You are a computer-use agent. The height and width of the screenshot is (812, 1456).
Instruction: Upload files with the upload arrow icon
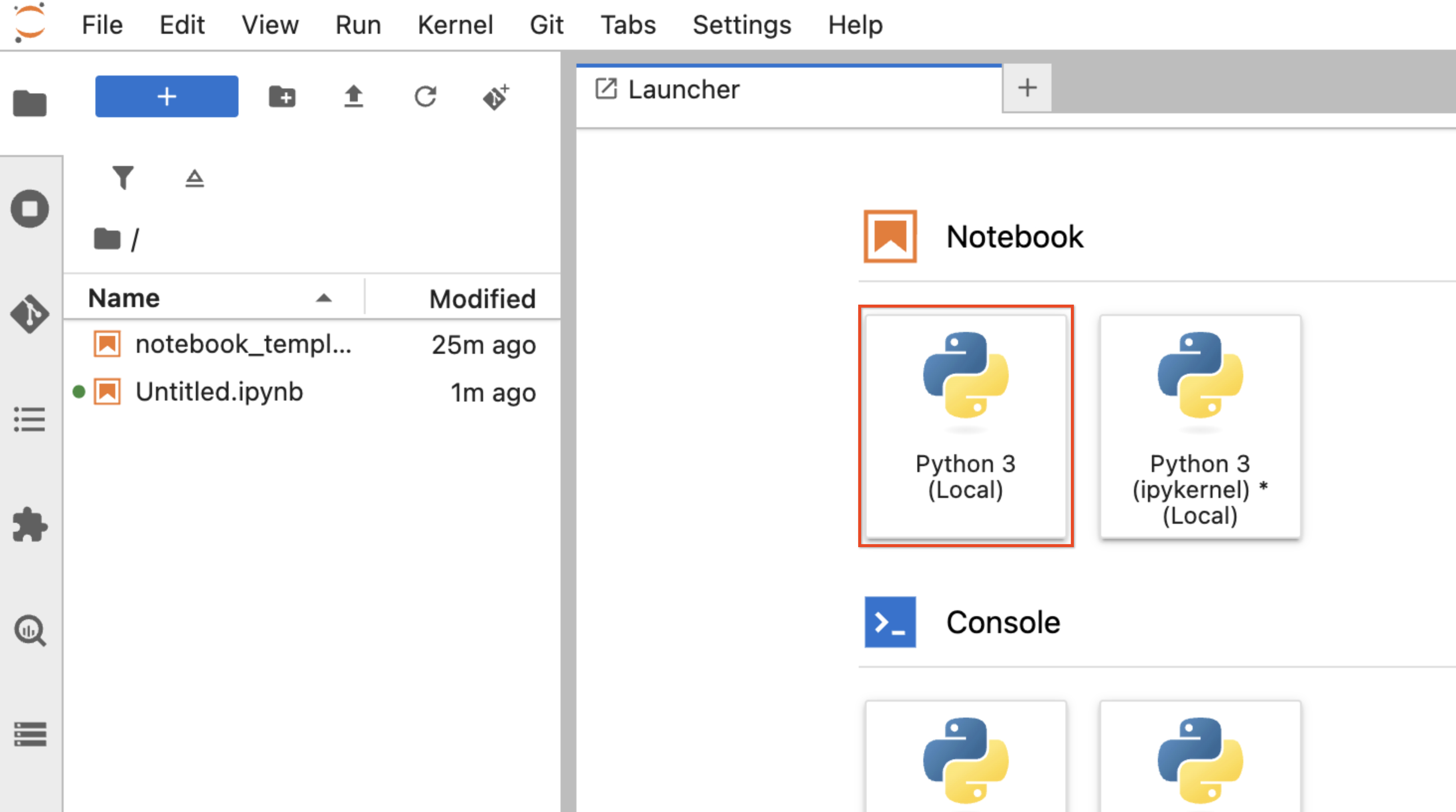click(354, 96)
